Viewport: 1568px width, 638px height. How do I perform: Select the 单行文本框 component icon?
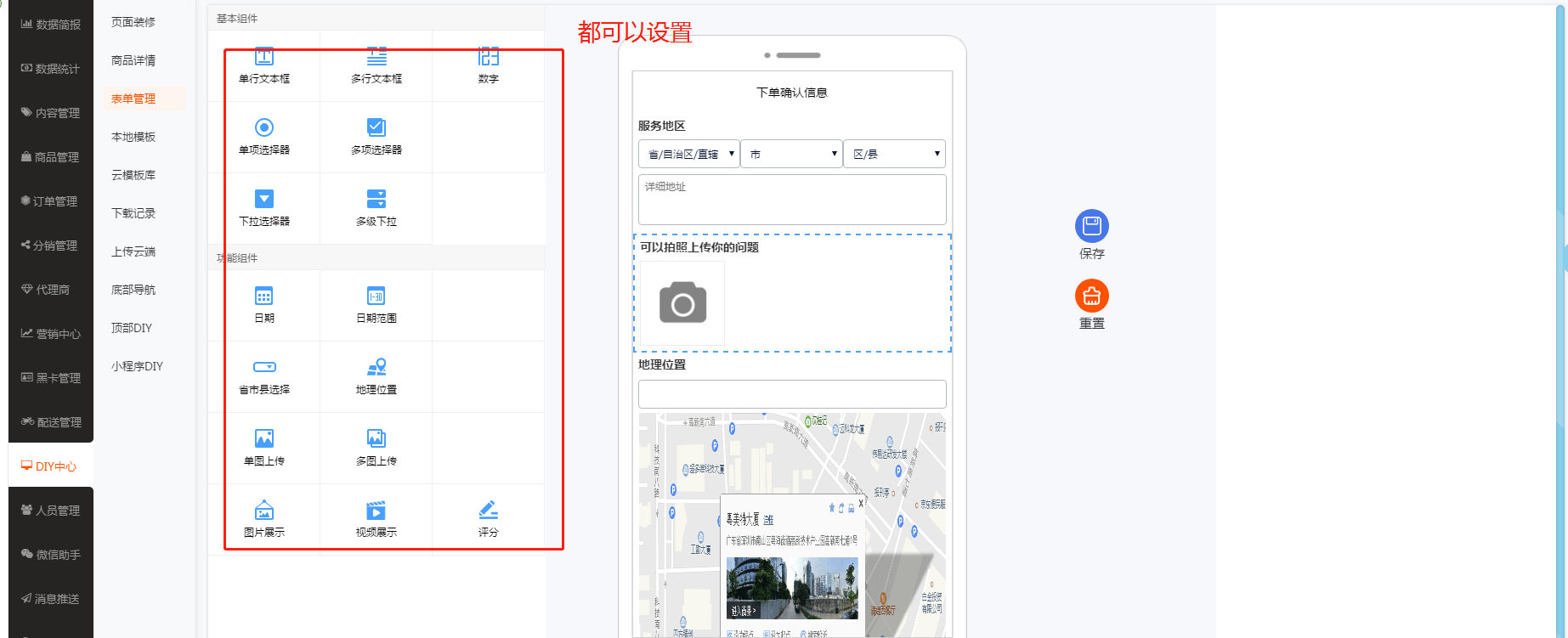coord(264,58)
